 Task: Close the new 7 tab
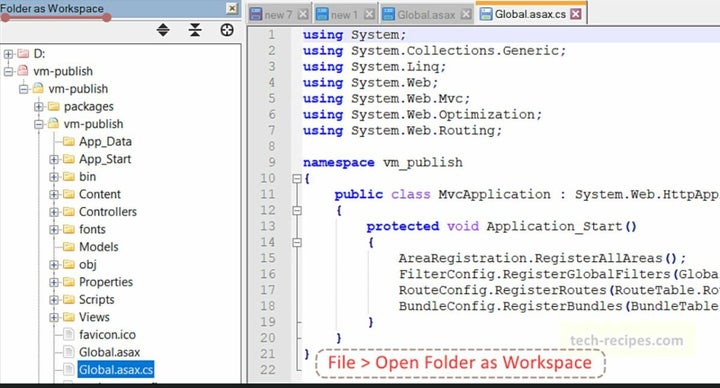pos(303,14)
